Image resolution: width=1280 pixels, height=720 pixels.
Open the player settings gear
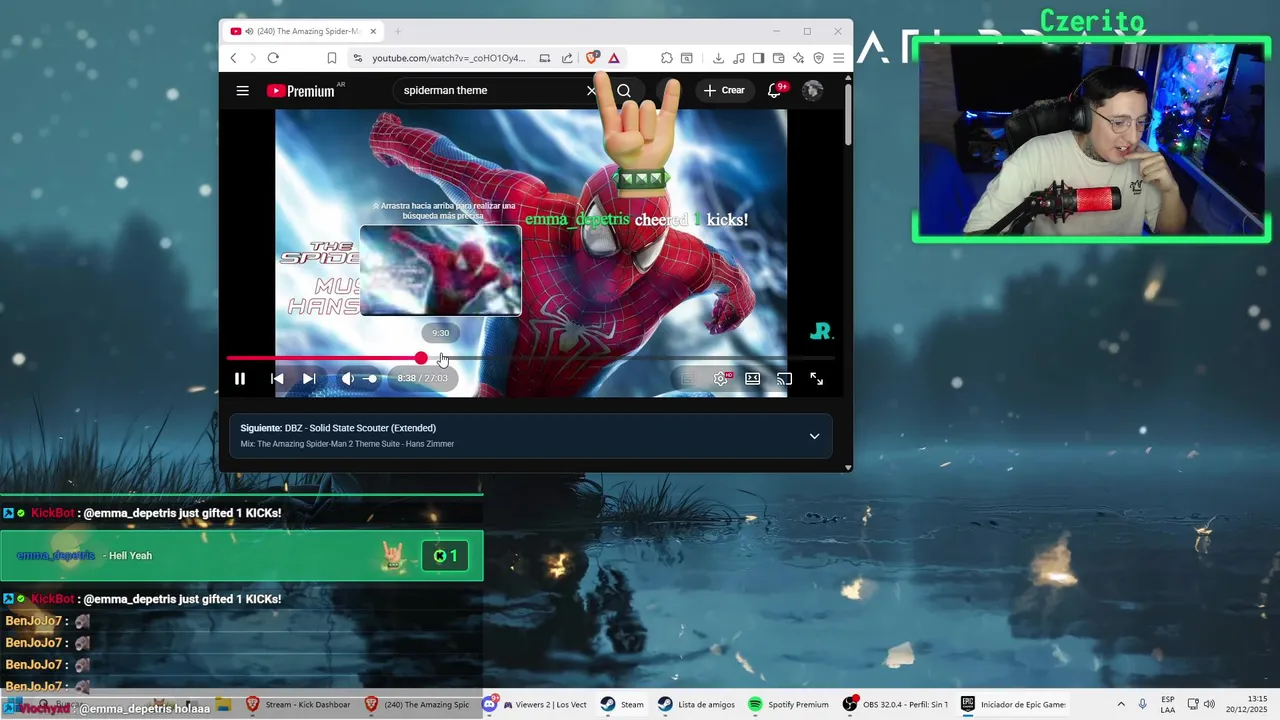click(x=720, y=379)
